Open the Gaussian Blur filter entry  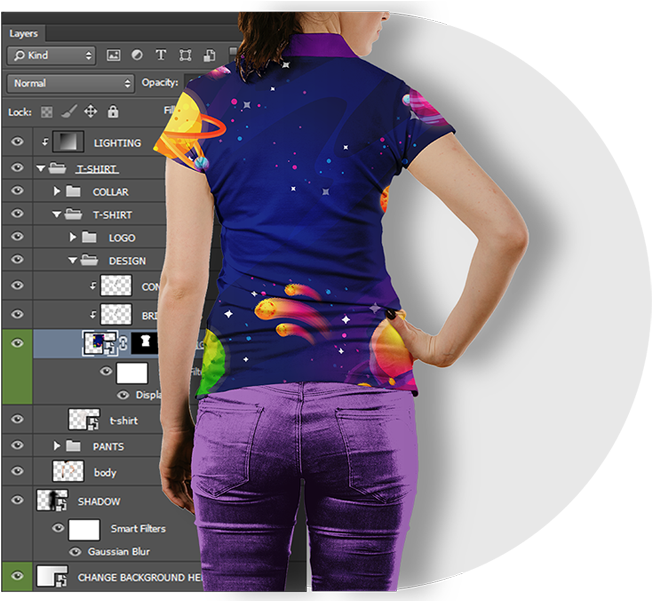(x=119, y=552)
